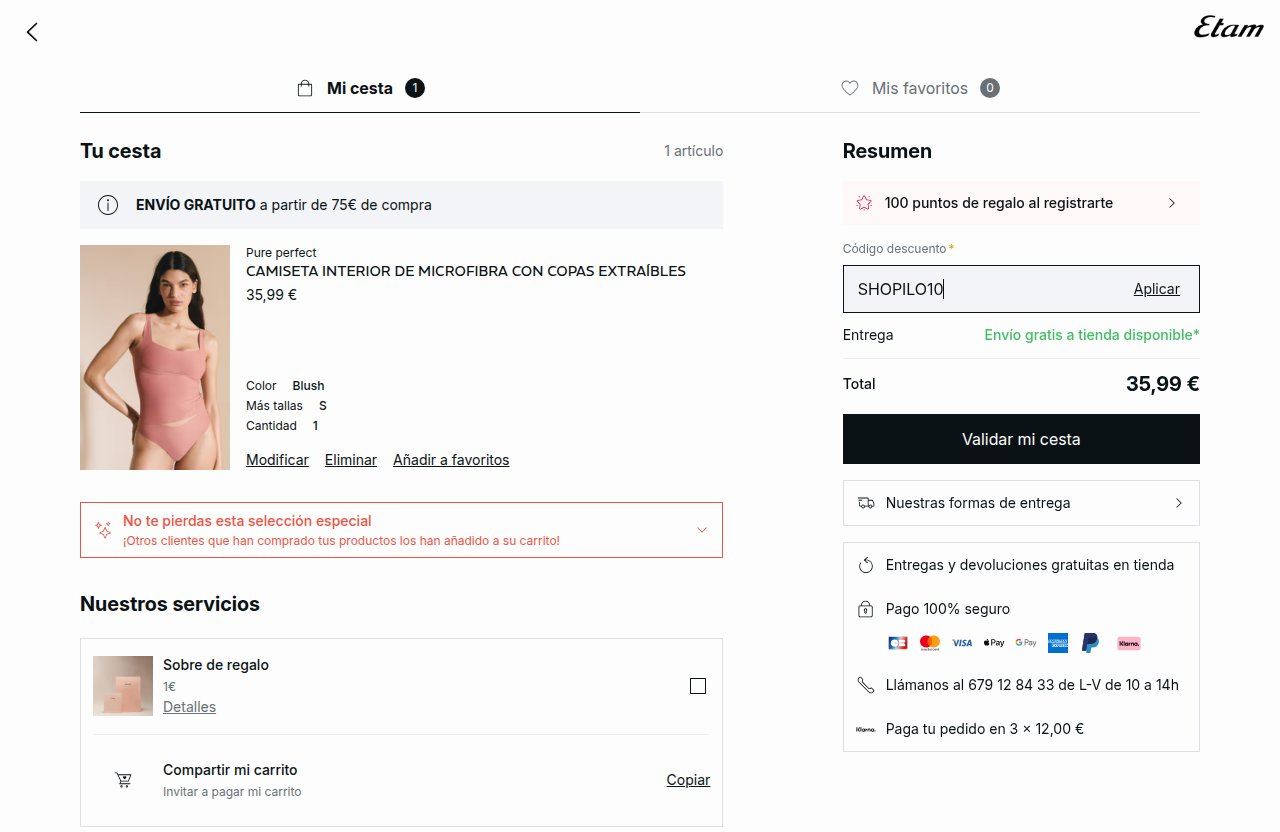The image size is (1280, 832).
Task: Click the Visa payment icon
Action: pos(962,643)
